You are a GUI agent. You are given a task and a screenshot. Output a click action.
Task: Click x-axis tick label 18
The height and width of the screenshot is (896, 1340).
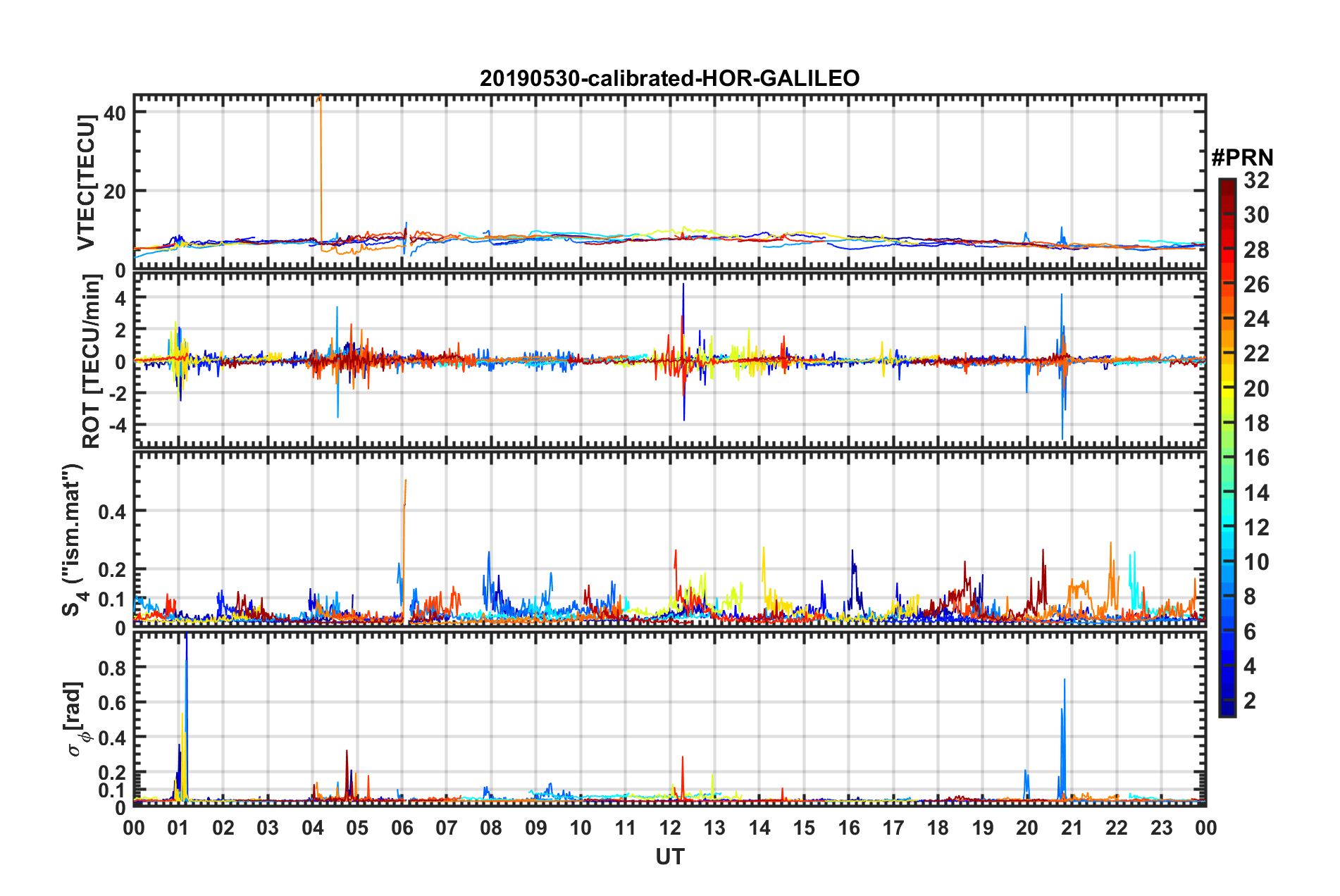click(938, 828)
